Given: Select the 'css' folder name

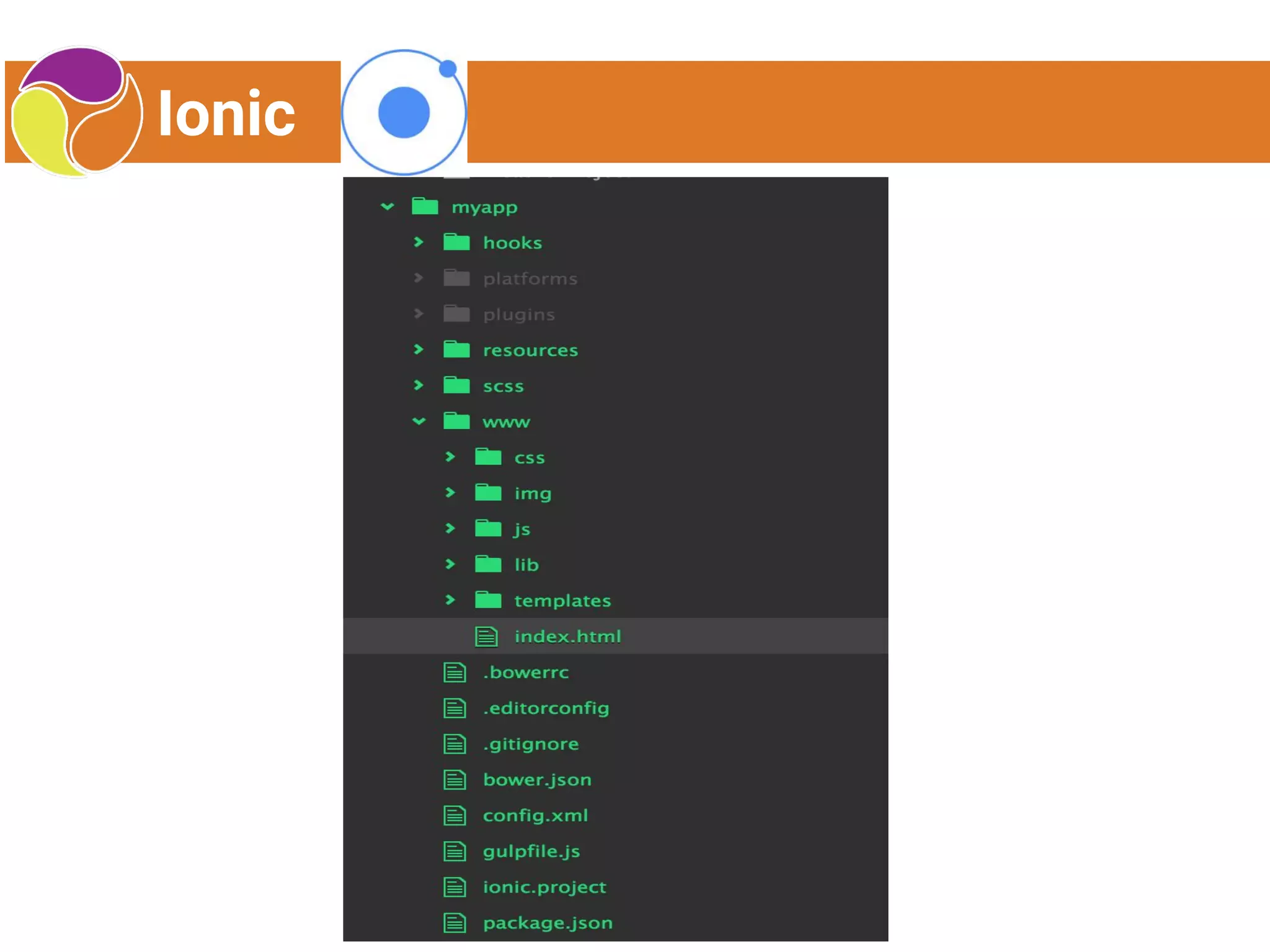Looking at the screenshot, I should click(530, 458).
